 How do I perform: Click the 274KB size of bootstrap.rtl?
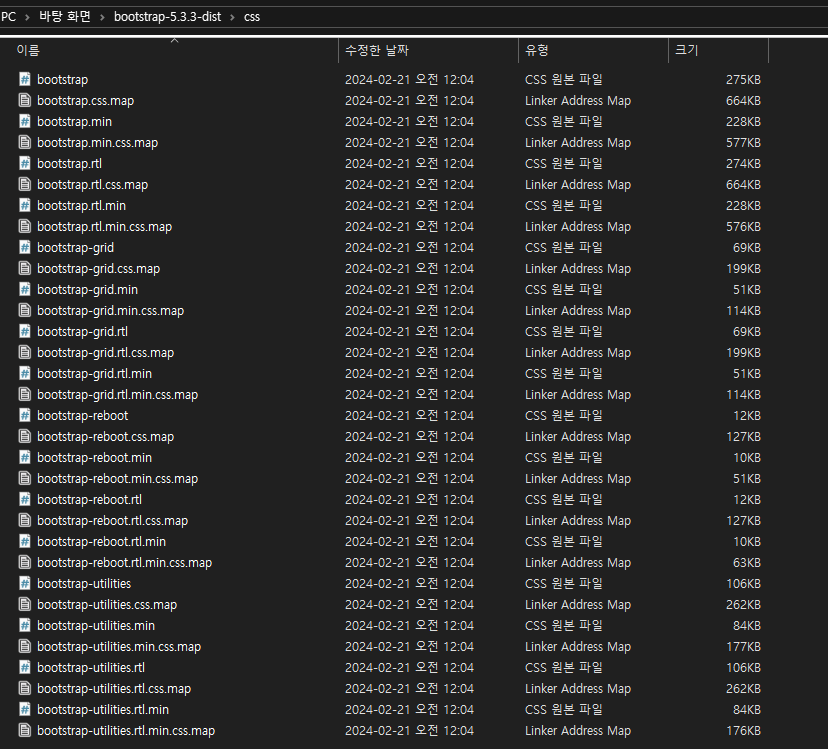[x=743, y=163]
